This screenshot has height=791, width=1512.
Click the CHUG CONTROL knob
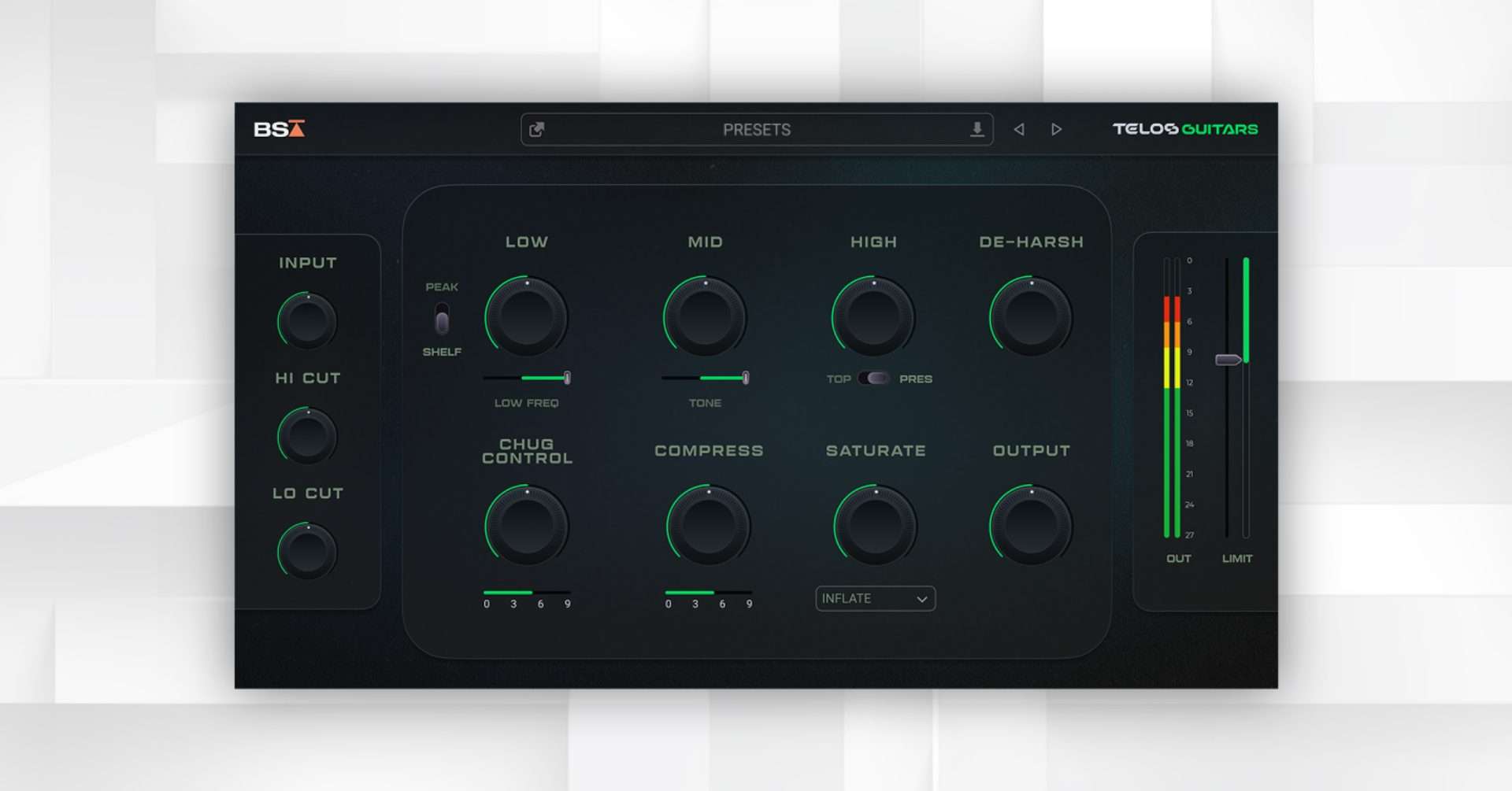click(x=526, y=525)
